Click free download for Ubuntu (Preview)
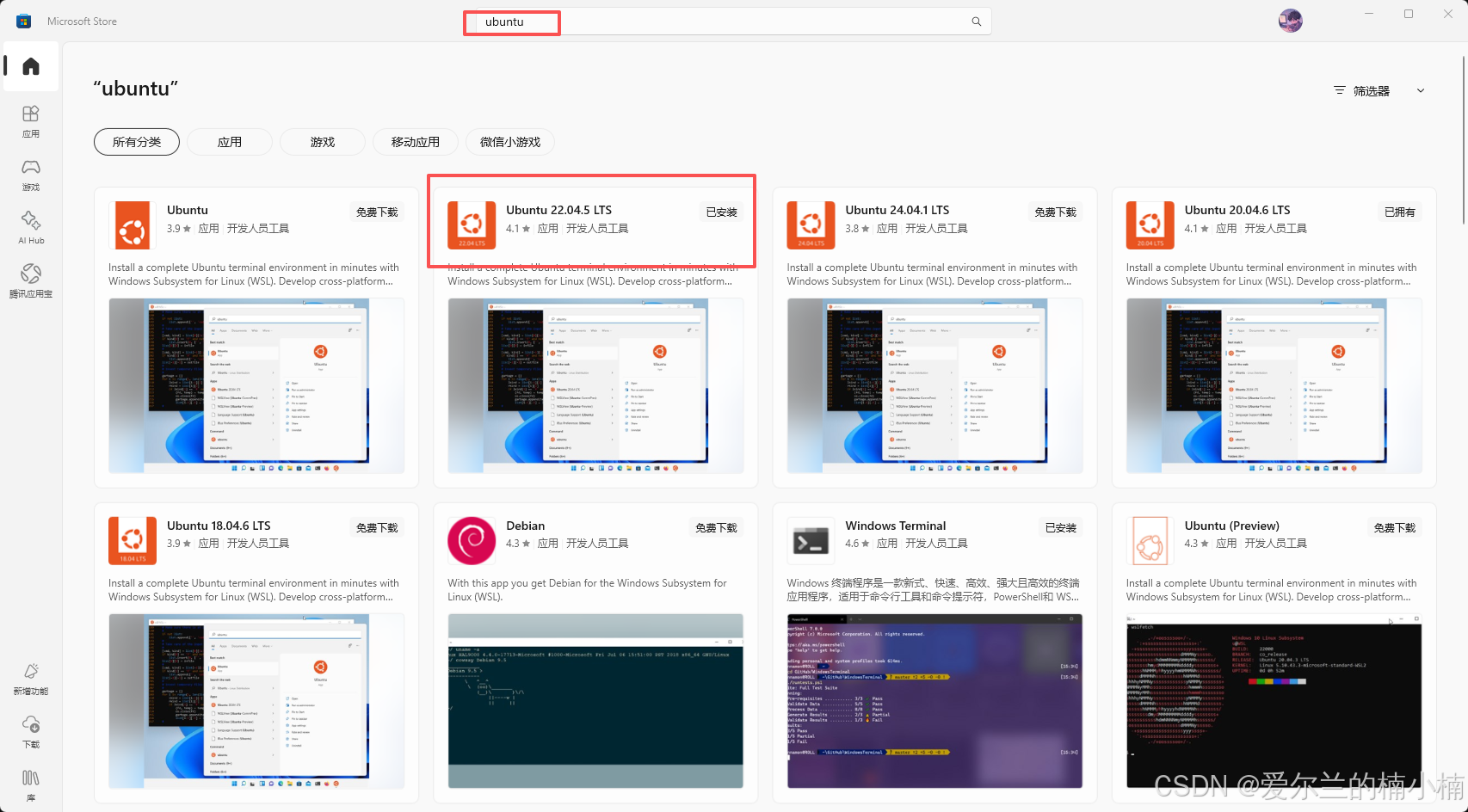 1394,528
